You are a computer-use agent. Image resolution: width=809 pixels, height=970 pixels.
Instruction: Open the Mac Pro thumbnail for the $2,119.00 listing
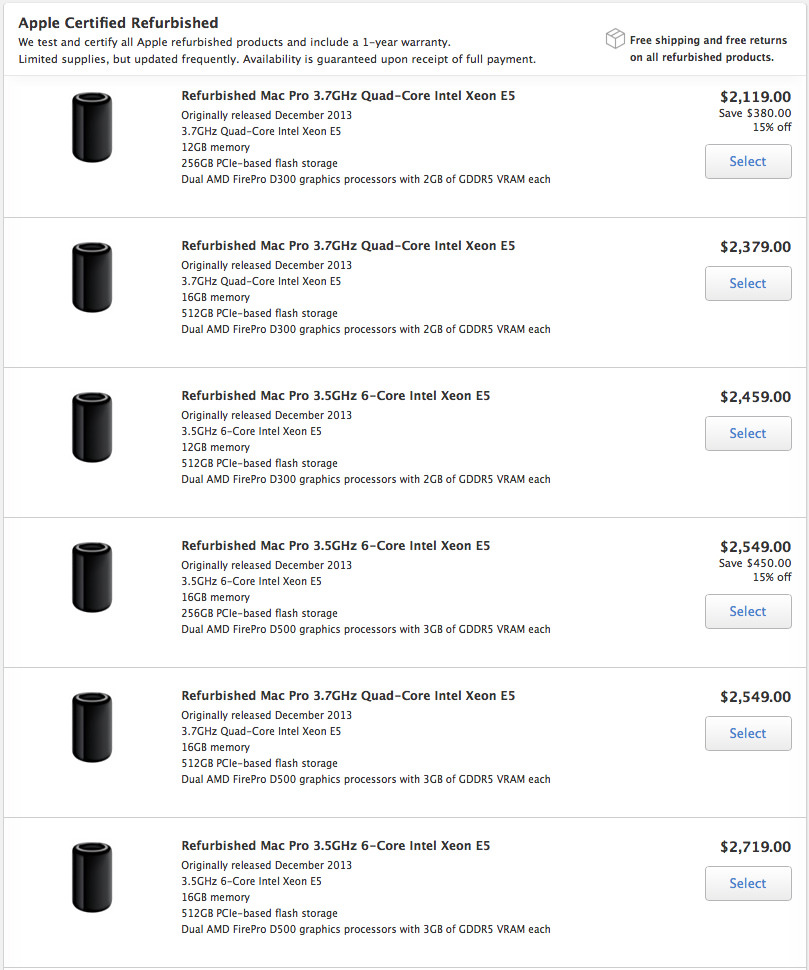coord(92,127)
